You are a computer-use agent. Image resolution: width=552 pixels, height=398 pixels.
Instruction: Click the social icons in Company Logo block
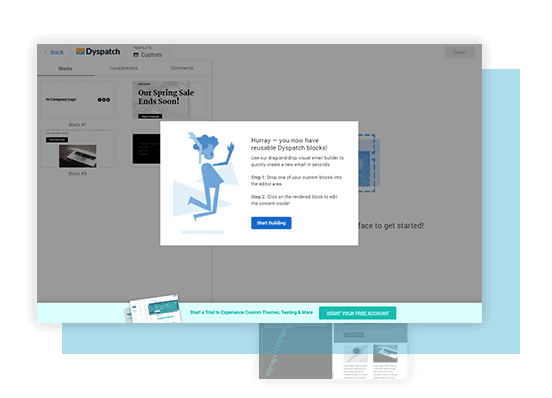click(x=104, y=100)
